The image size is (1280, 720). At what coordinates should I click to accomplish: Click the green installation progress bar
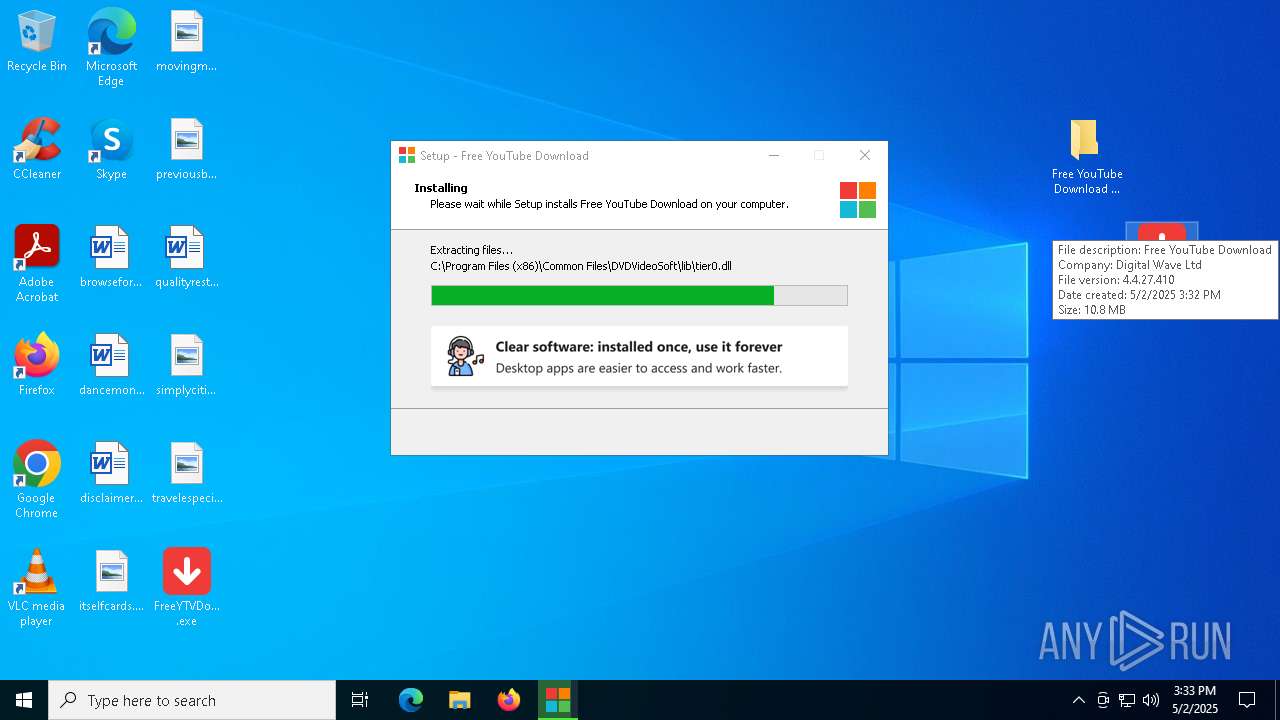coord(639,295)
